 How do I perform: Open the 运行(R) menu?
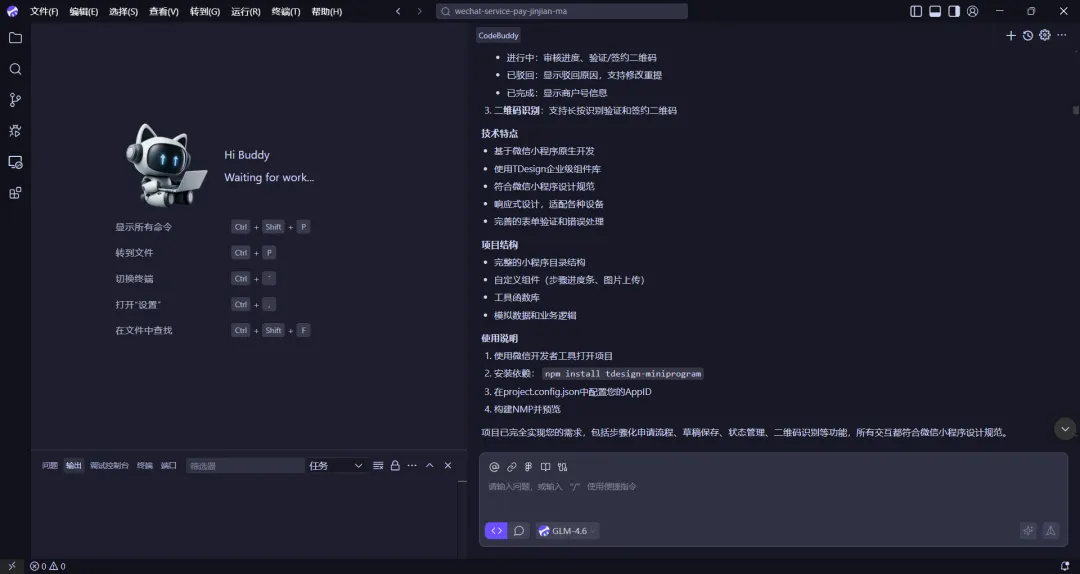(245, 11)
